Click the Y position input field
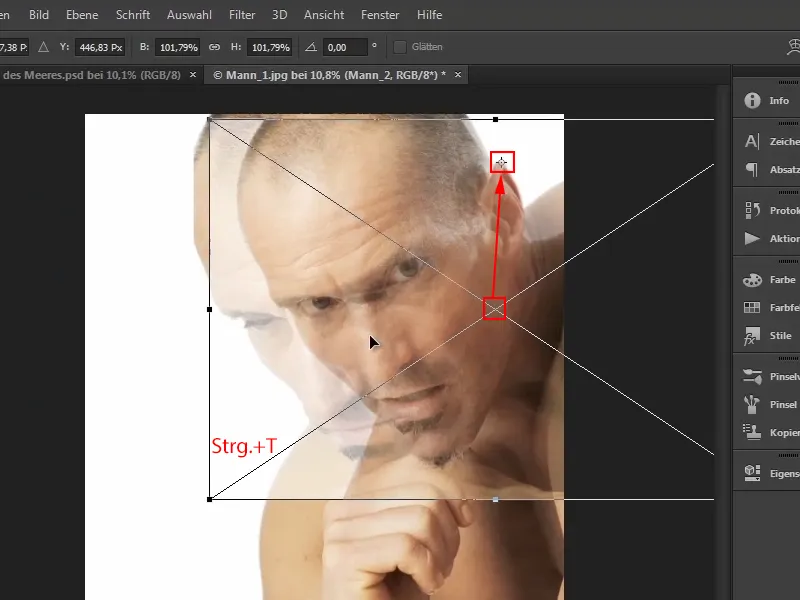Screen dimensions: 800x600 point(101,47)
